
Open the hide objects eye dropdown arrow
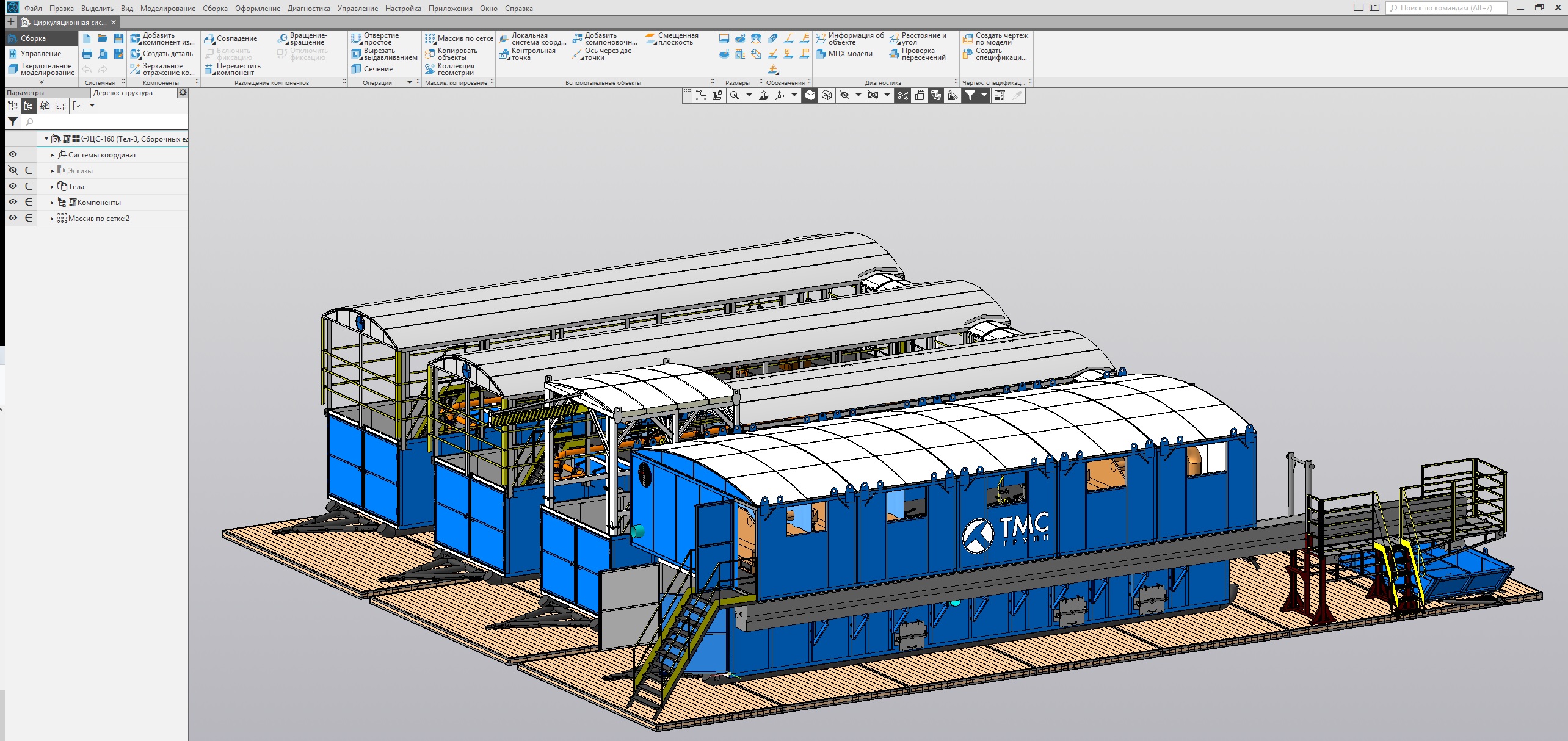tap(858, 95)
